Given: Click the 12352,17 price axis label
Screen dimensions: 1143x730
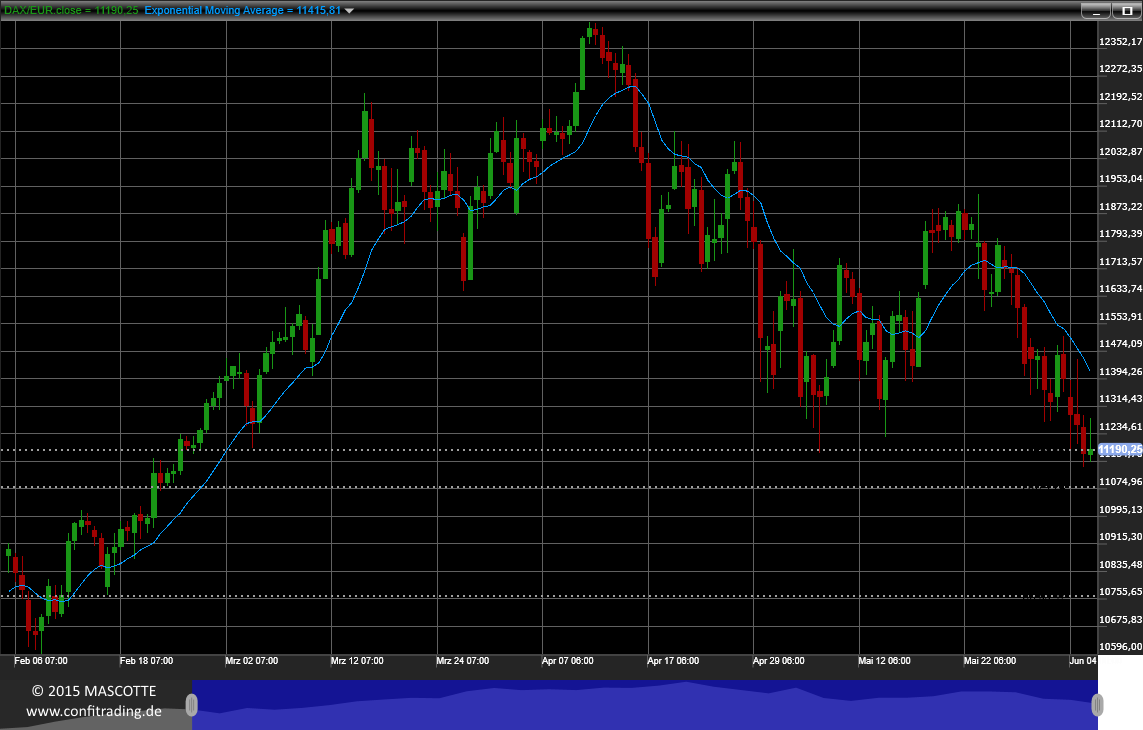Looking at the screenshot, I should pyautogui.click(x=1120, y=42).
